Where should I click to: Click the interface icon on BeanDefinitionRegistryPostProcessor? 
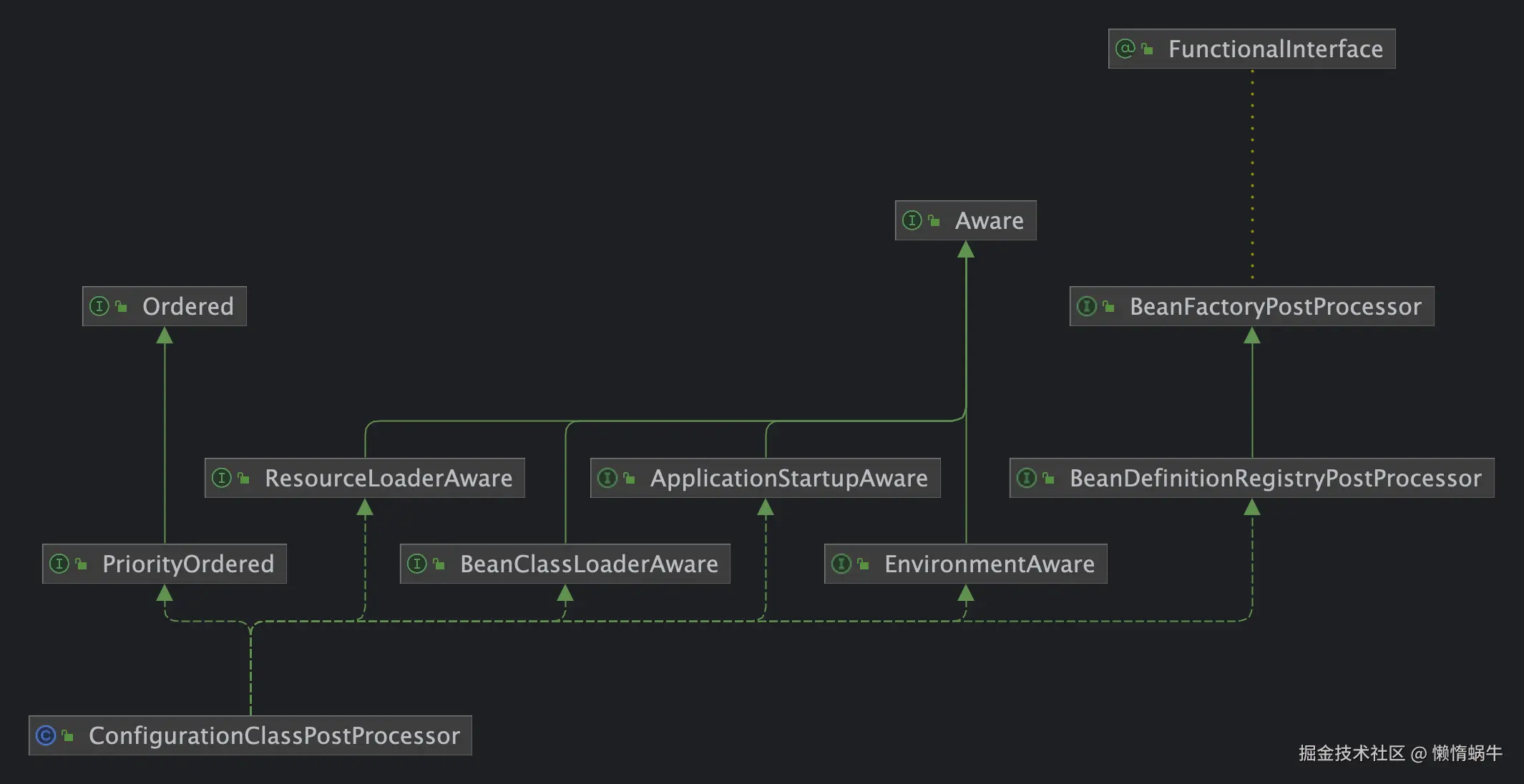point(1028,478)
